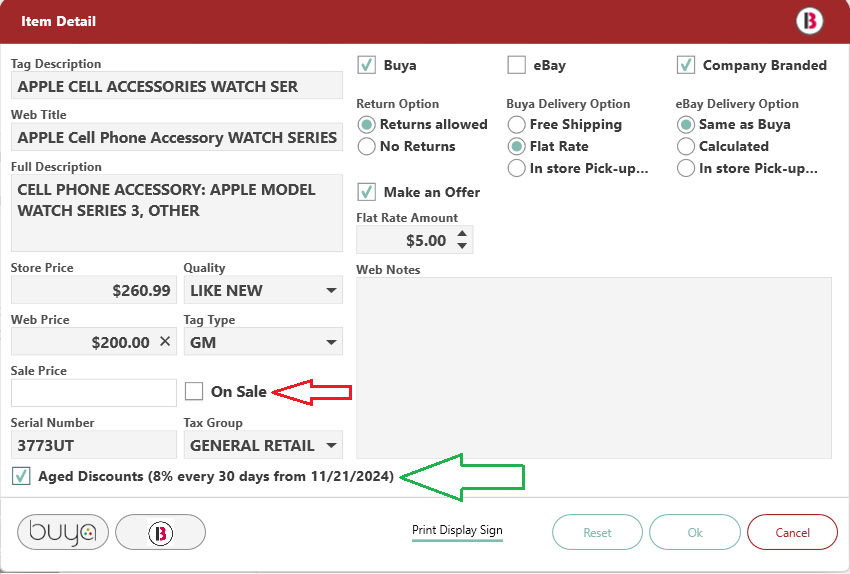Click the buya logo button
Viewport: 850px width, 574px height.
(63, 532)
